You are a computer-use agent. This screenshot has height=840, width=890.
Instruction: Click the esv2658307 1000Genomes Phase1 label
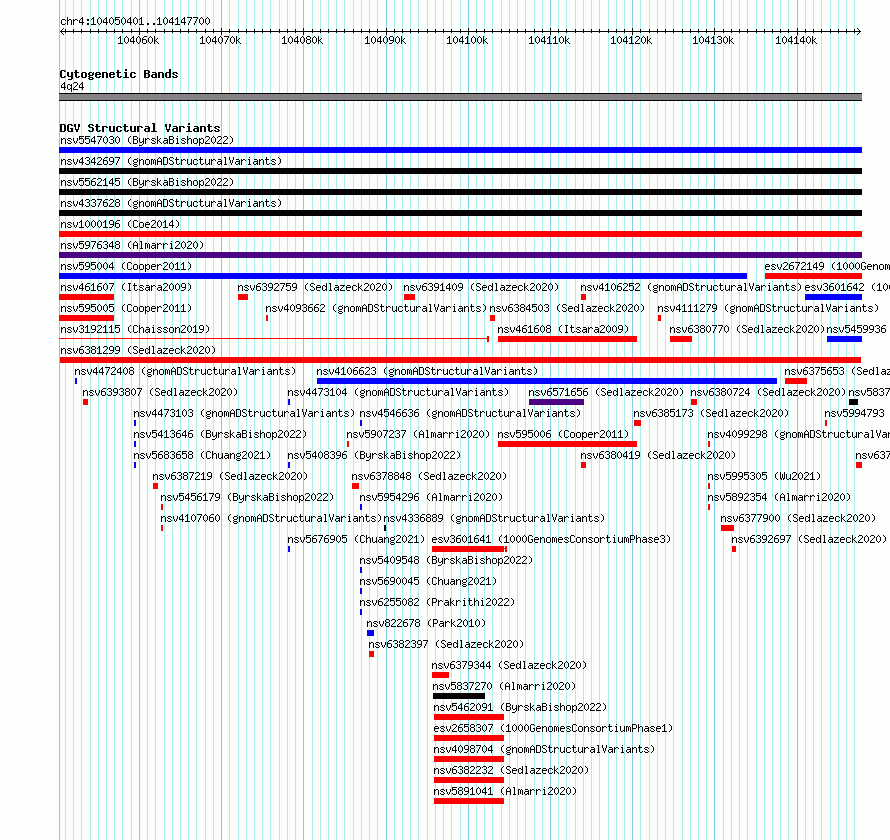click(553, 728)
